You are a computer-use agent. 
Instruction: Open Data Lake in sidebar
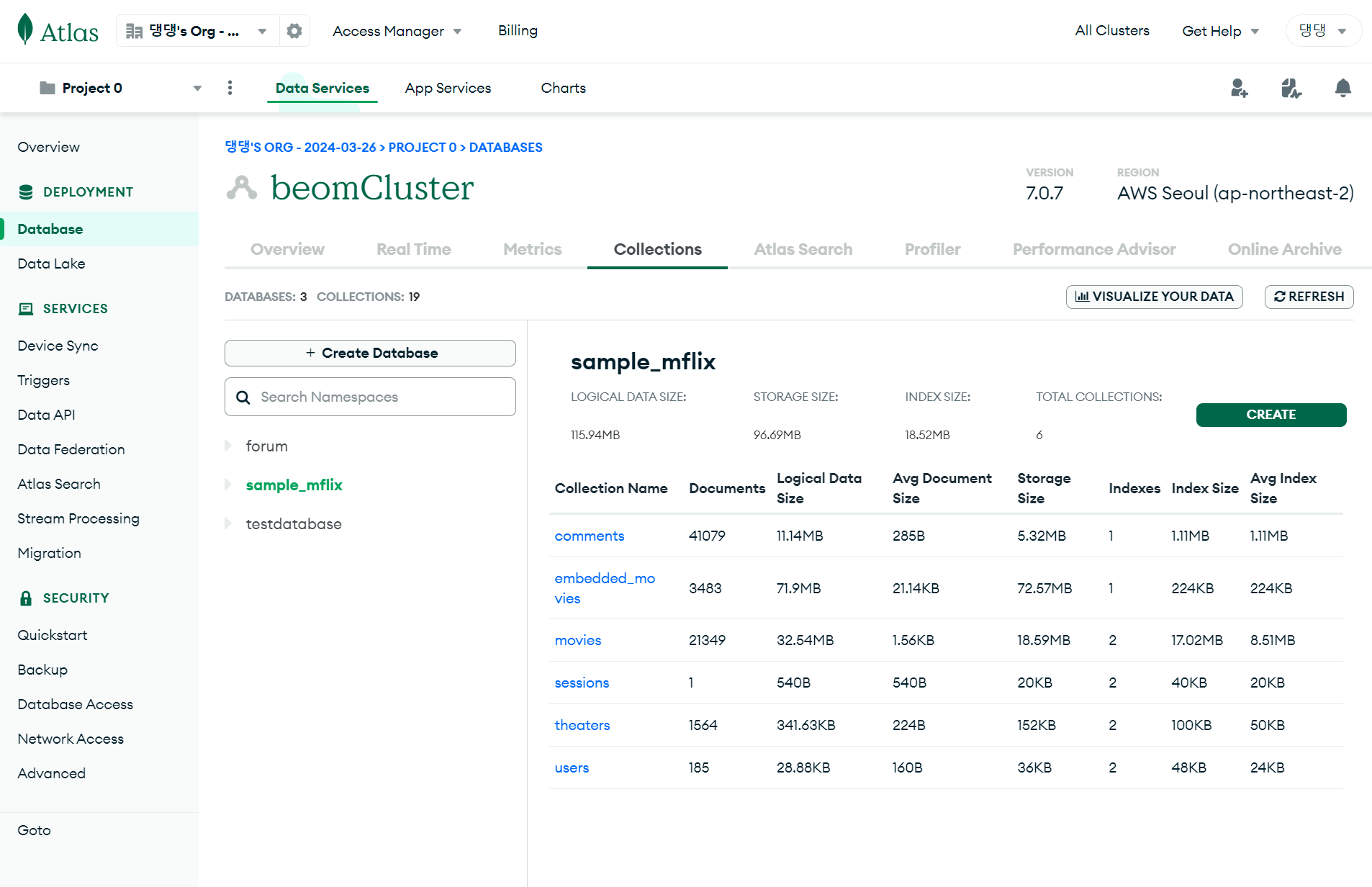point(51,264)
